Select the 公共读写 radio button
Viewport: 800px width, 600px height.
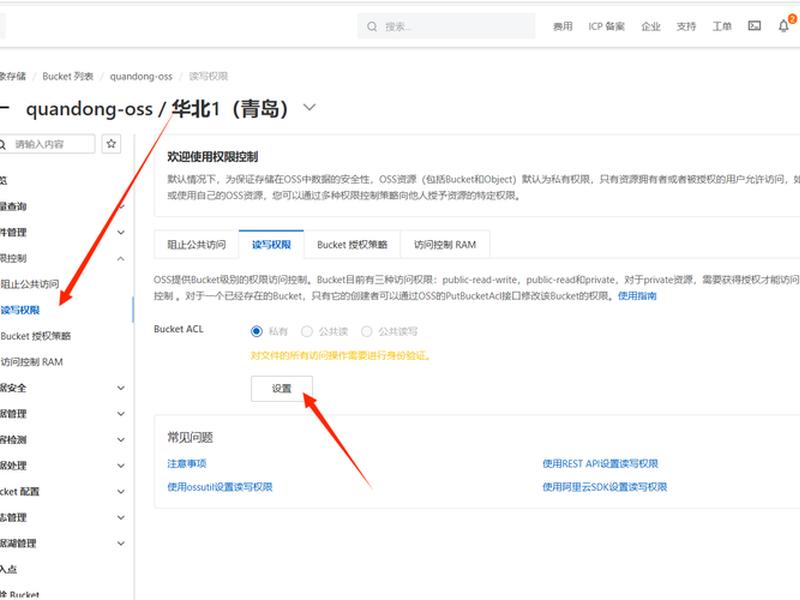[366, 332]
